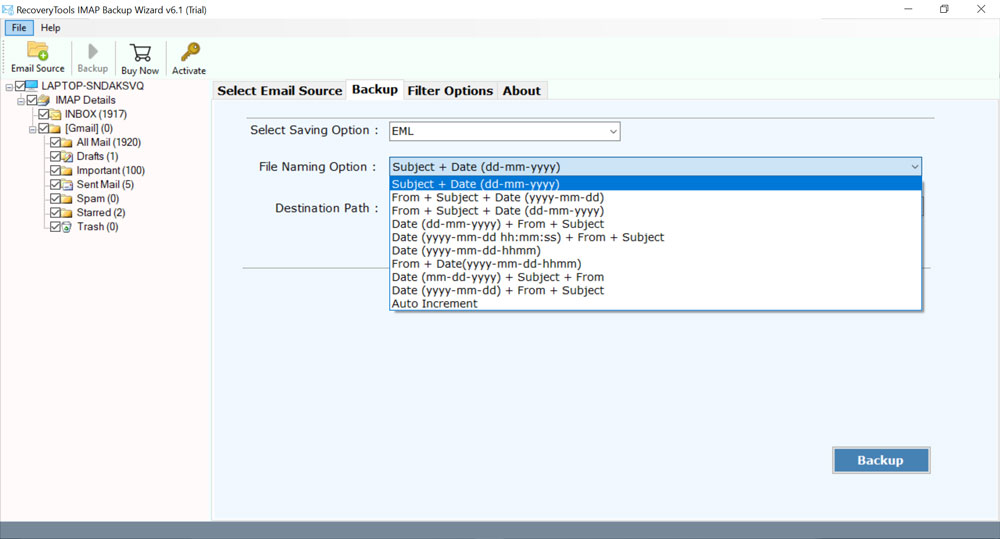Uncheck the Drafts (1) checkbox

[x=55, y=156]
